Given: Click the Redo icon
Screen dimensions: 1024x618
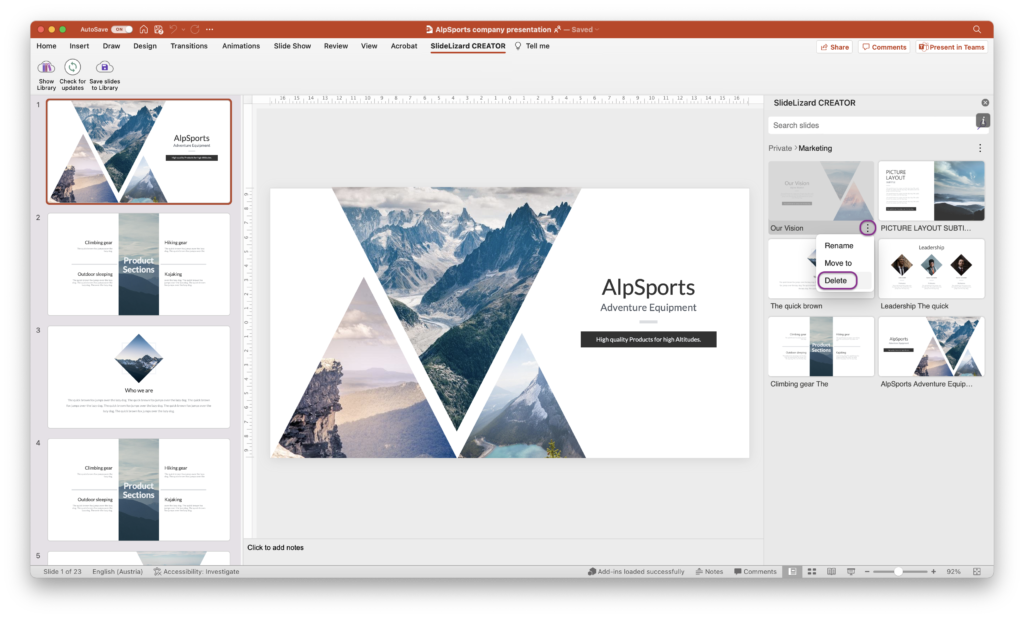Looking at the screenshot, I should click(x=195, y=29).
